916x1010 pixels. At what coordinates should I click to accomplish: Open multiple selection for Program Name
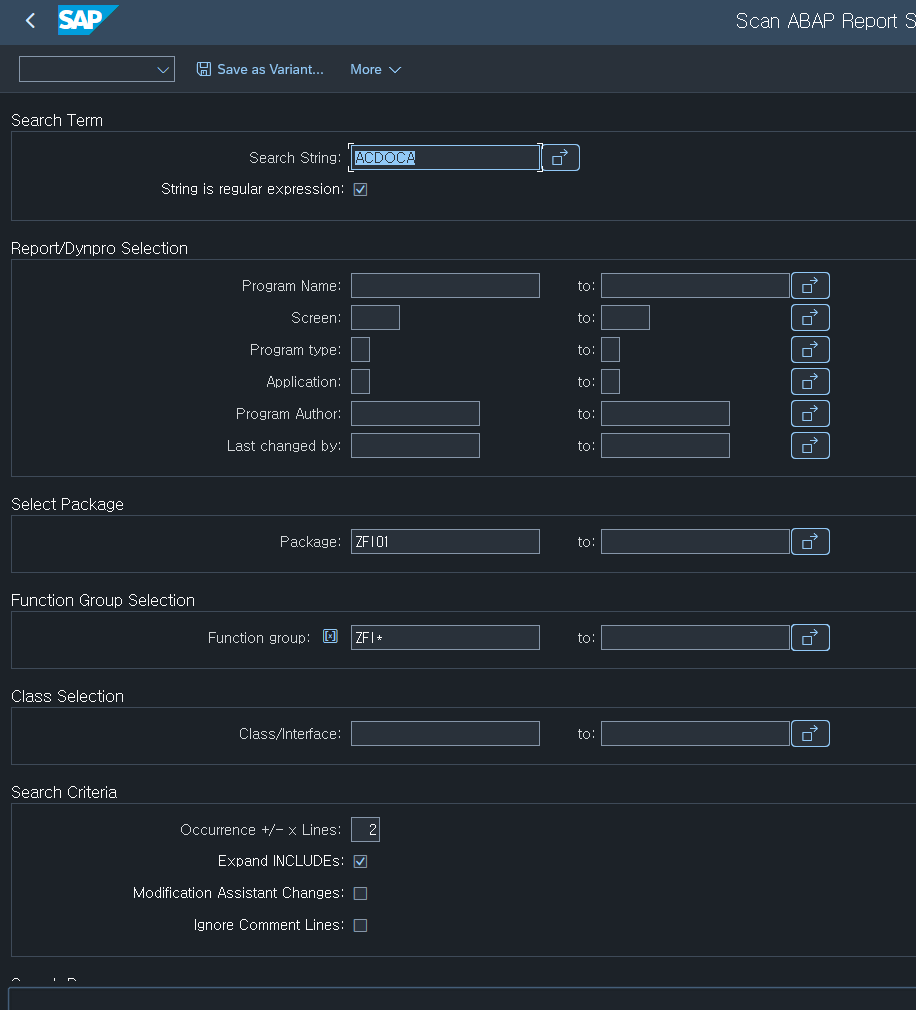pyautogui.click(x=810, y=285)
